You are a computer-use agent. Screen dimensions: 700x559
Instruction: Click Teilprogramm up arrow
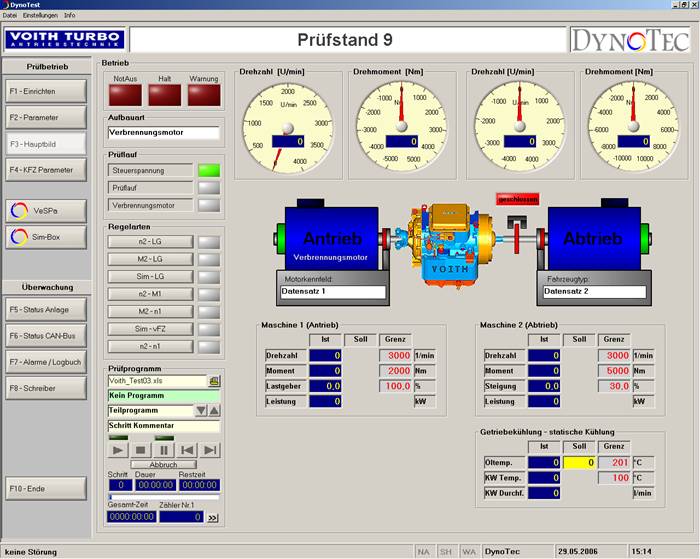pyautogui.click(x=214, y=411)
